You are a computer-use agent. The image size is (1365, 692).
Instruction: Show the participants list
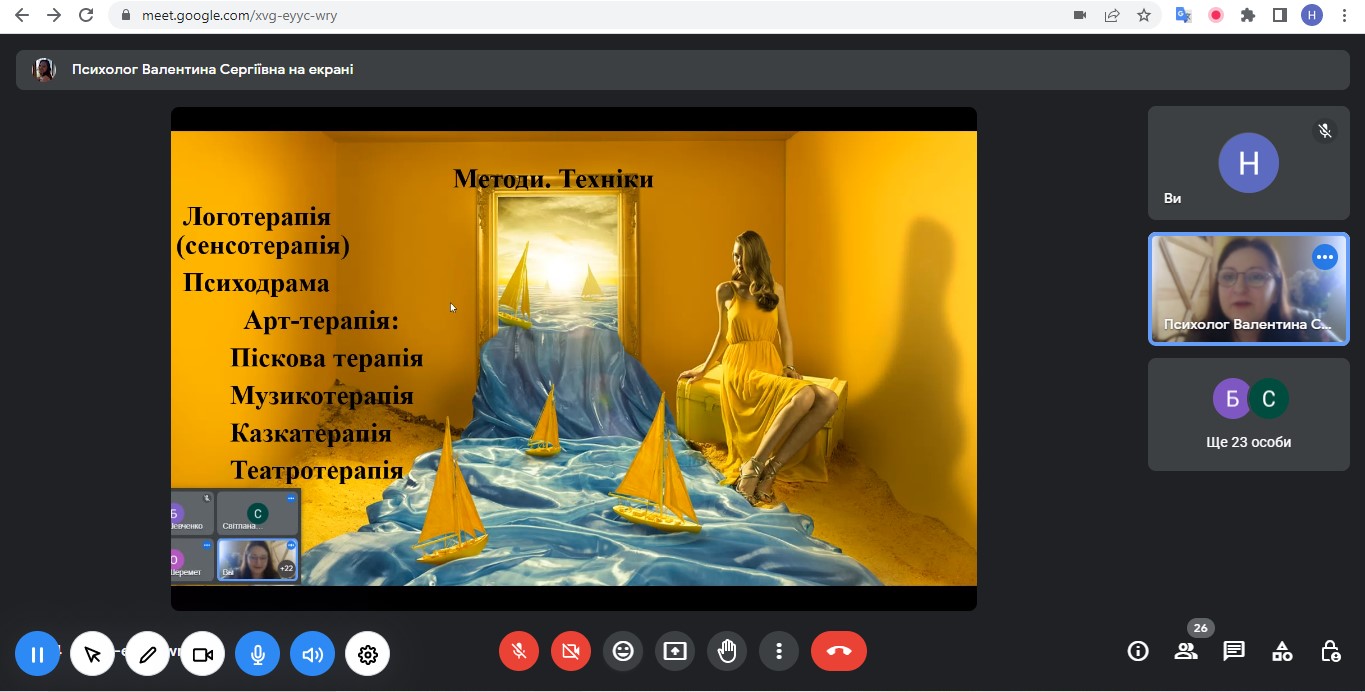point(1186,651)
